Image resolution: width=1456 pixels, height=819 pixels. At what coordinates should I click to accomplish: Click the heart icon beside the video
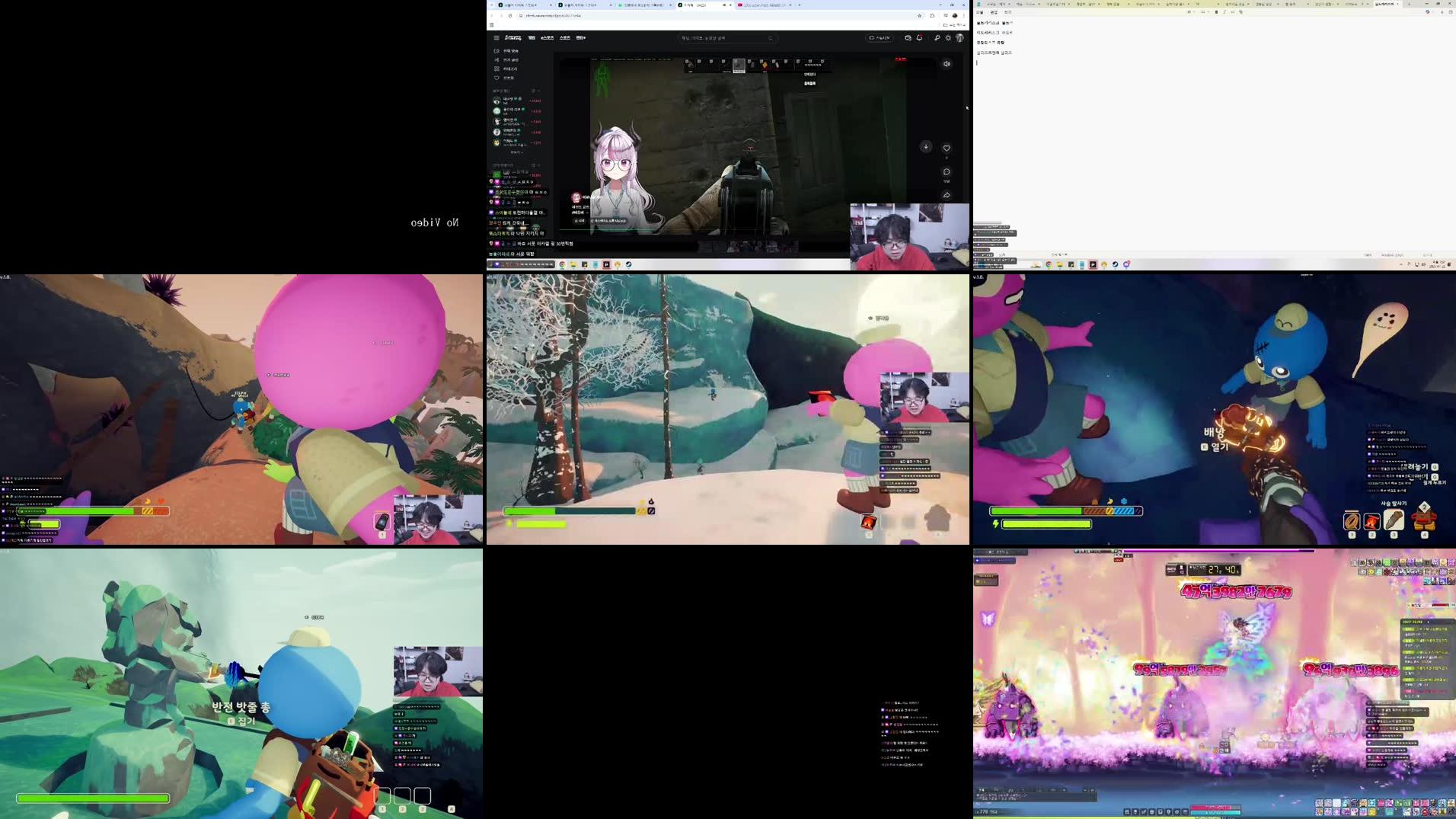coord(947,148)
